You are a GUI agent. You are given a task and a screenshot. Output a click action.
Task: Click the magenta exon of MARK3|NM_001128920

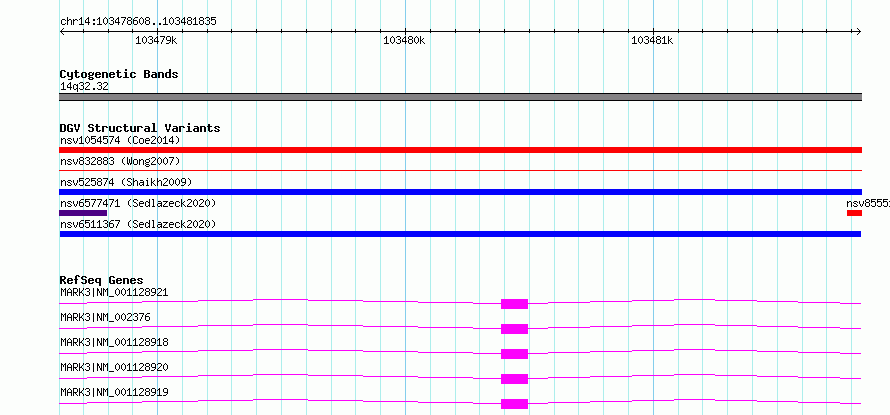(514, 379)
